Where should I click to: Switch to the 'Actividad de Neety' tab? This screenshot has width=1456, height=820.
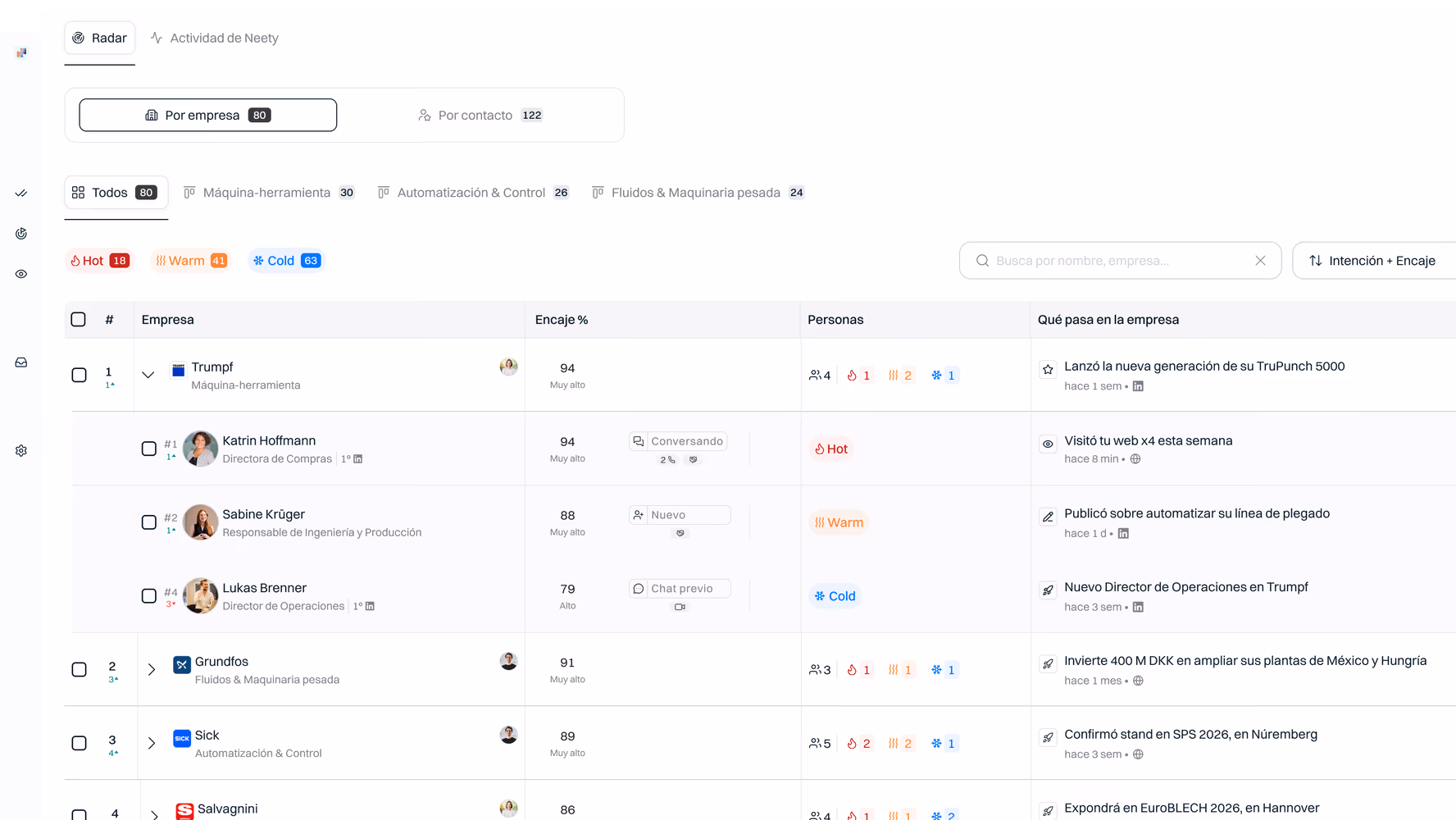tap(215, 38)
